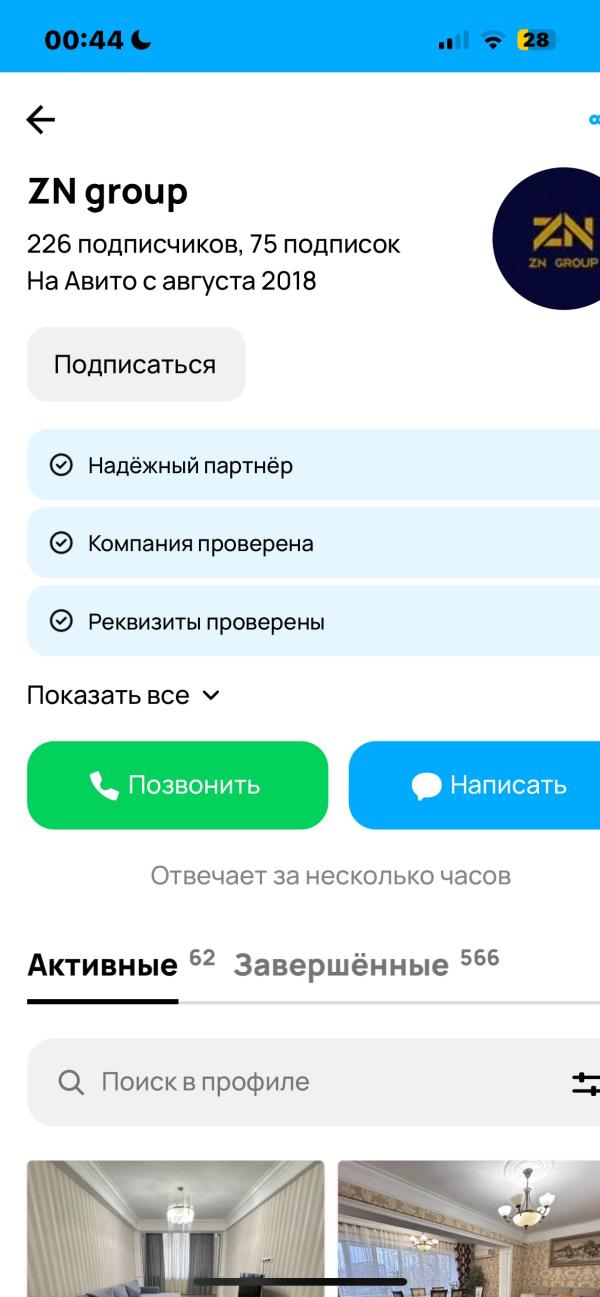This screenshot has height=1297, width=600.
Task: Tap the checkmark beside Надёжный партнёр
Action: (62, 465)
